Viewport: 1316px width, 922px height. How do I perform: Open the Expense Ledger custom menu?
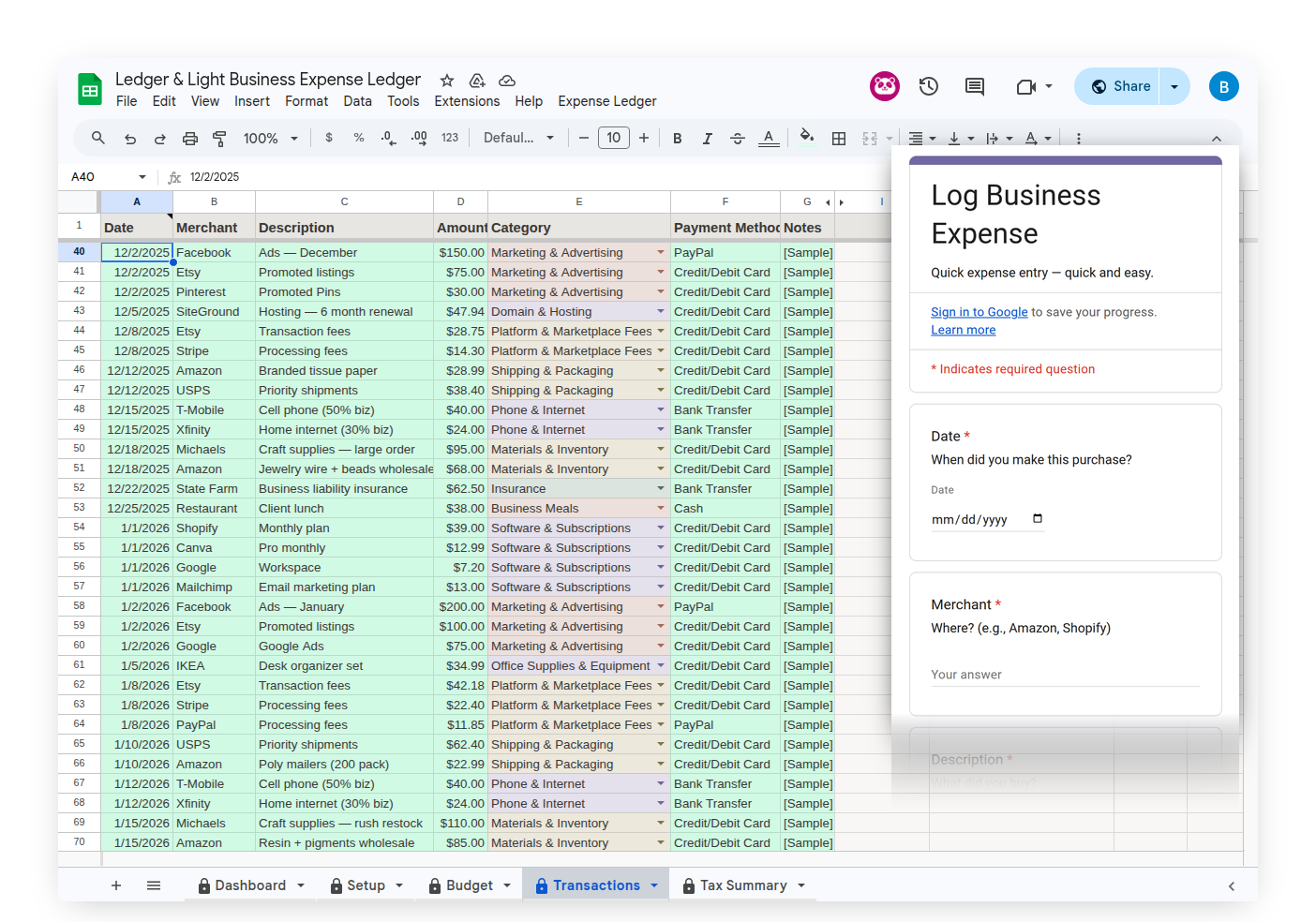coord(607,101)
